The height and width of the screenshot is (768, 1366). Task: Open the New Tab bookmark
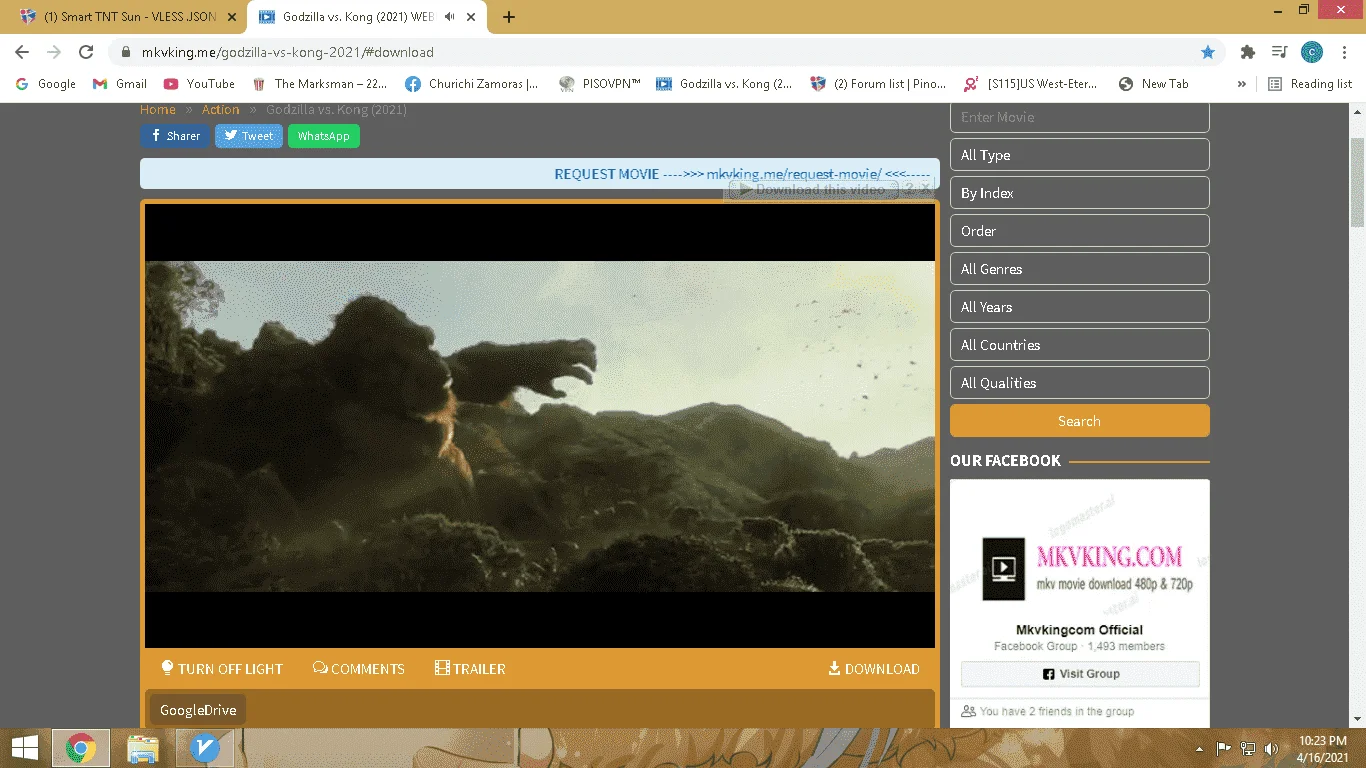point(1154,84)
